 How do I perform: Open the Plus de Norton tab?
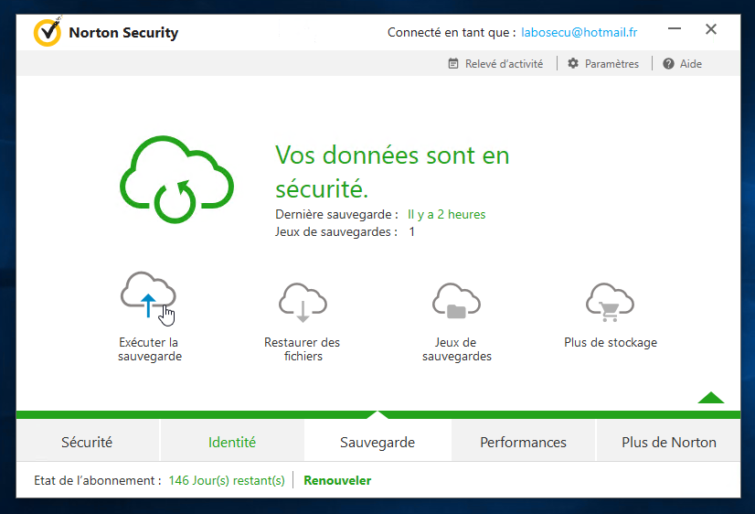(x=669, y=442)
